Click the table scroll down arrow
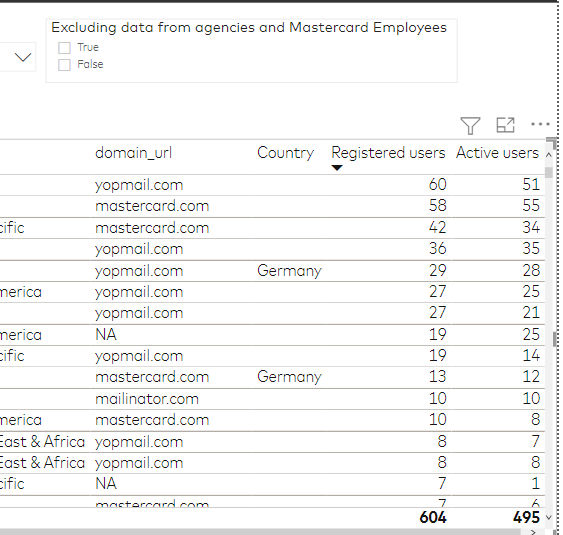The height and width of the screenshot is (535, 563). 549,517
